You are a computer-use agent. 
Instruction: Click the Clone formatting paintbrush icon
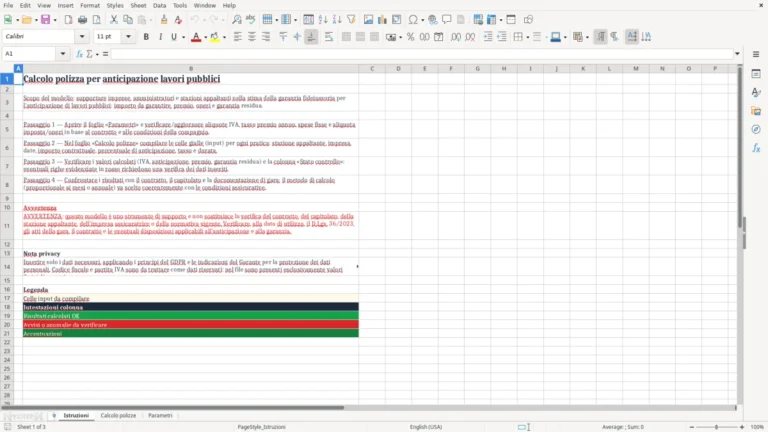[164, 20]
